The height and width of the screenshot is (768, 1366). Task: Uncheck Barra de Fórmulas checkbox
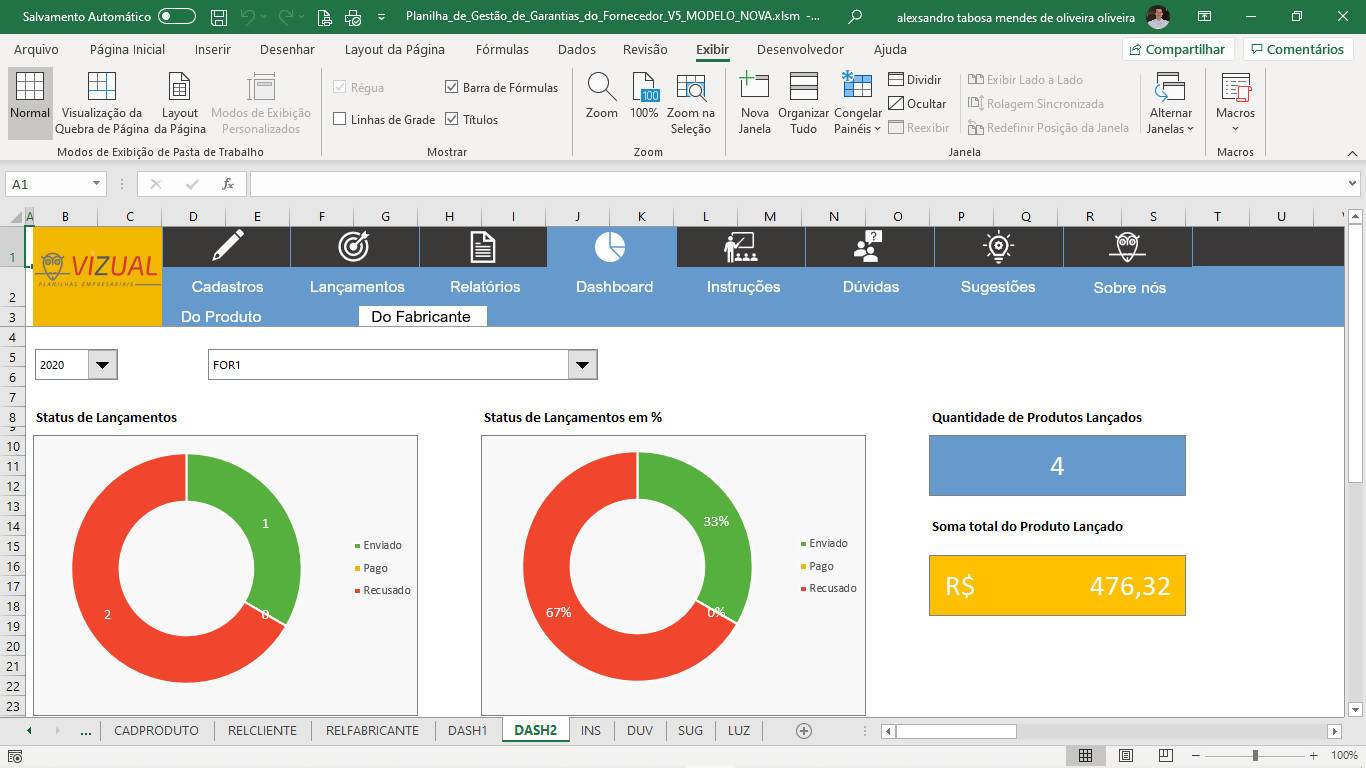(452, 87)
